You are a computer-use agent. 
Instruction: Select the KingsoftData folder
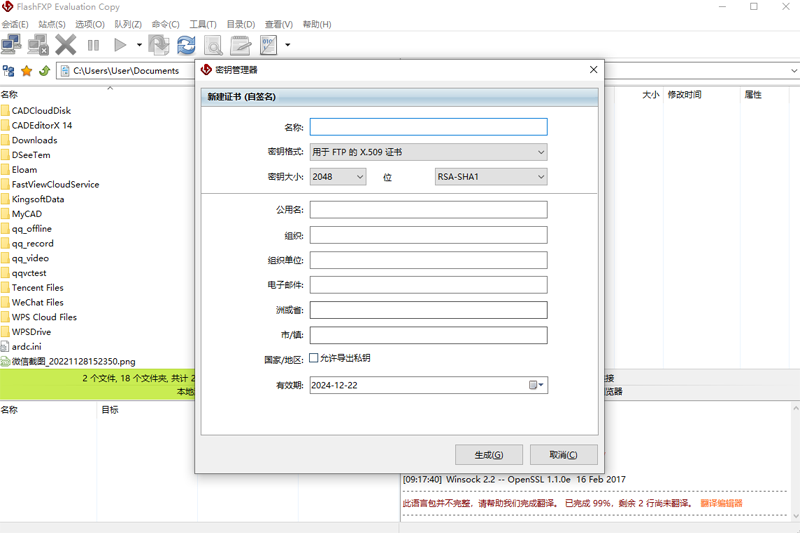[x=38, y=199]
